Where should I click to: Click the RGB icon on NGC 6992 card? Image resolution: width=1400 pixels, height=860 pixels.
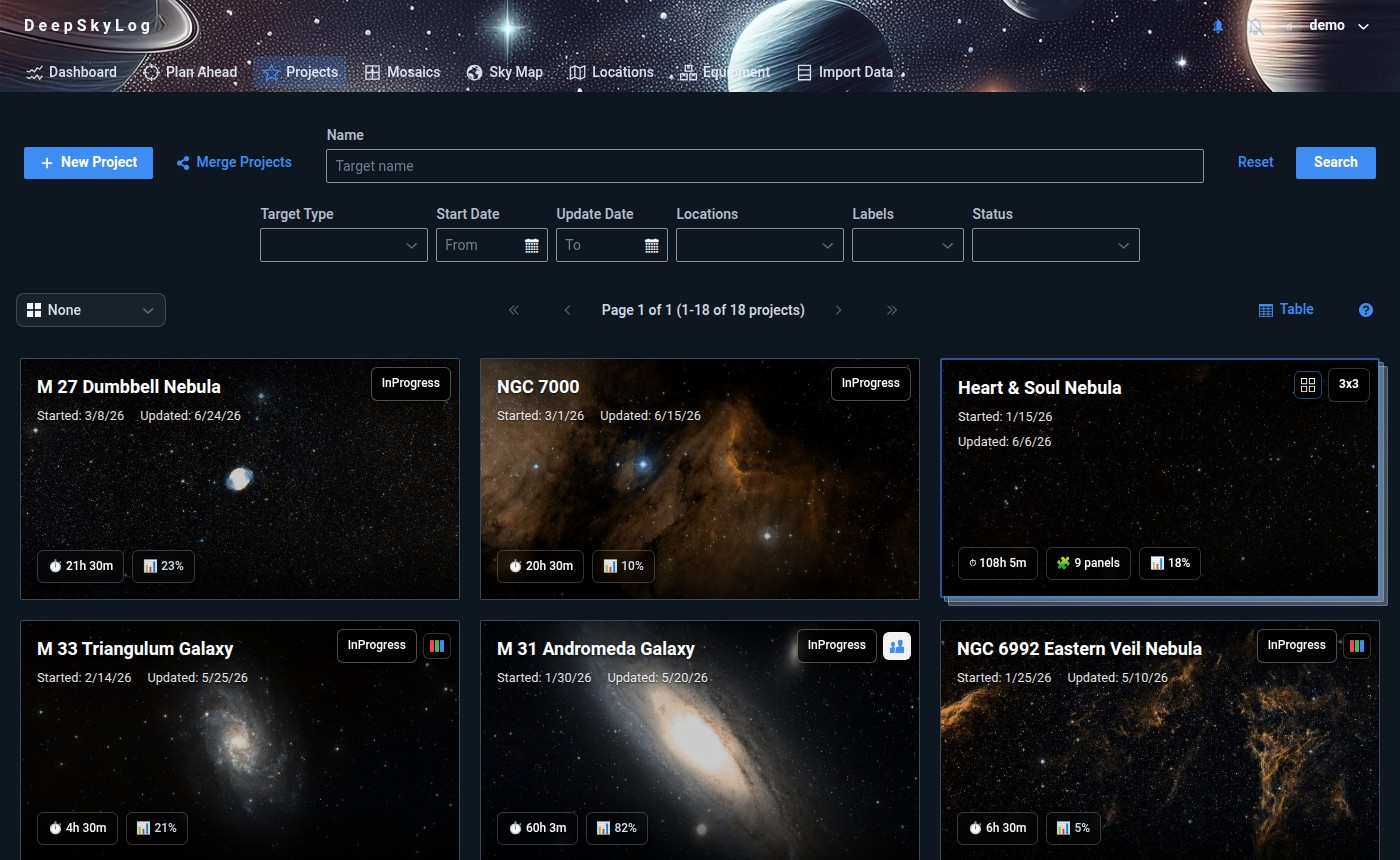click(1356, 646)
